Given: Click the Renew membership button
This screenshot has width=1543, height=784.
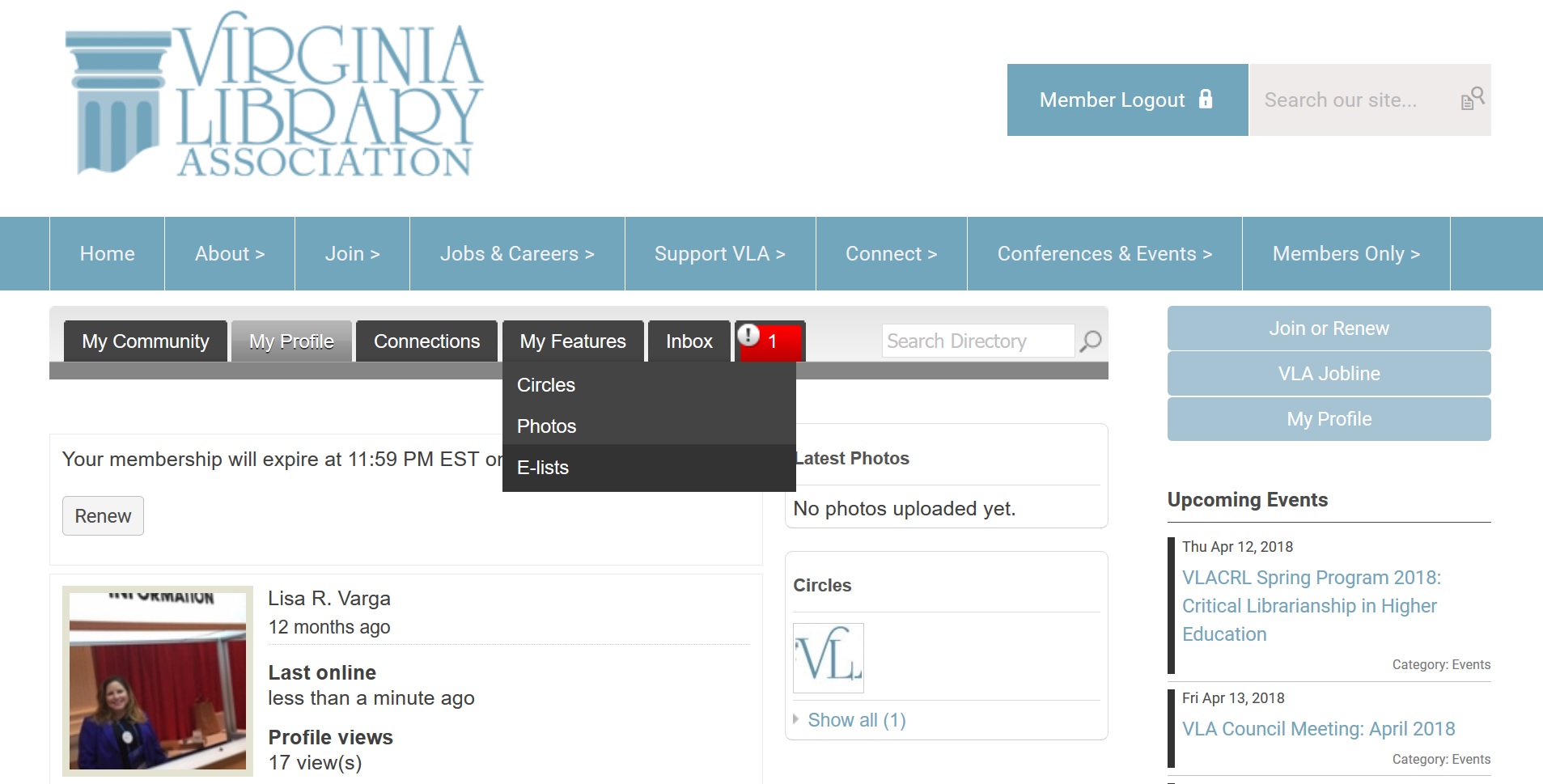Looking at the screenshot, I should click(103, 515).
